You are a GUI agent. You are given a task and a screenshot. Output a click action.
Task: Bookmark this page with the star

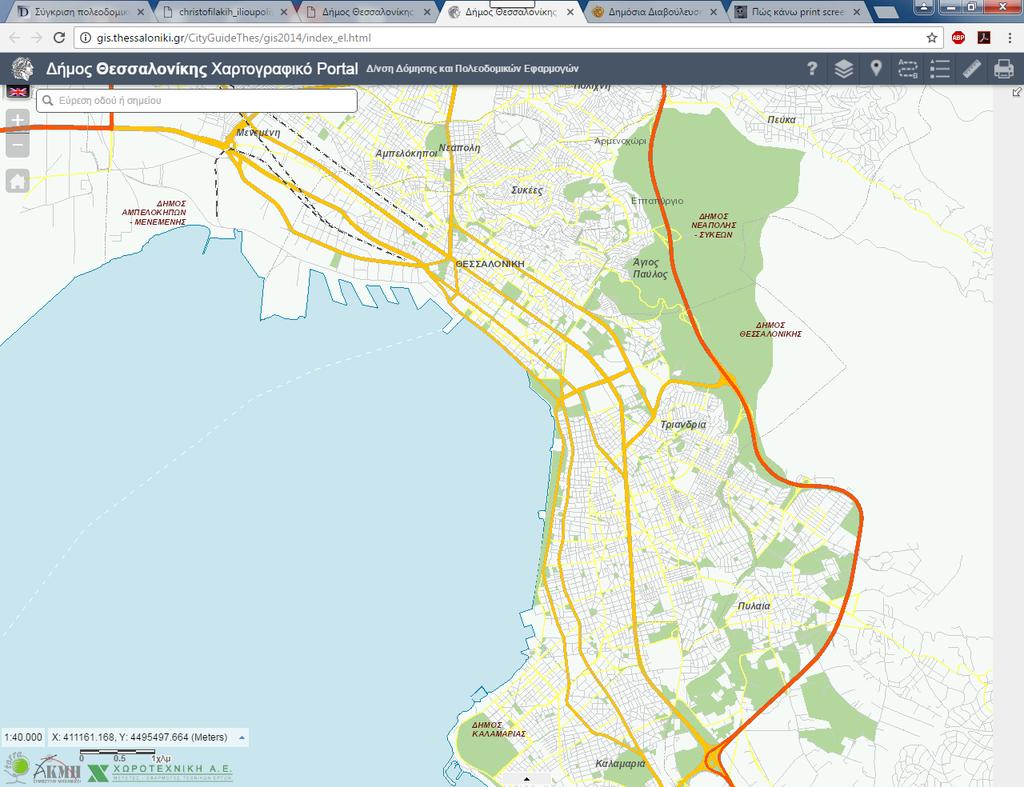tap(932, 38)
